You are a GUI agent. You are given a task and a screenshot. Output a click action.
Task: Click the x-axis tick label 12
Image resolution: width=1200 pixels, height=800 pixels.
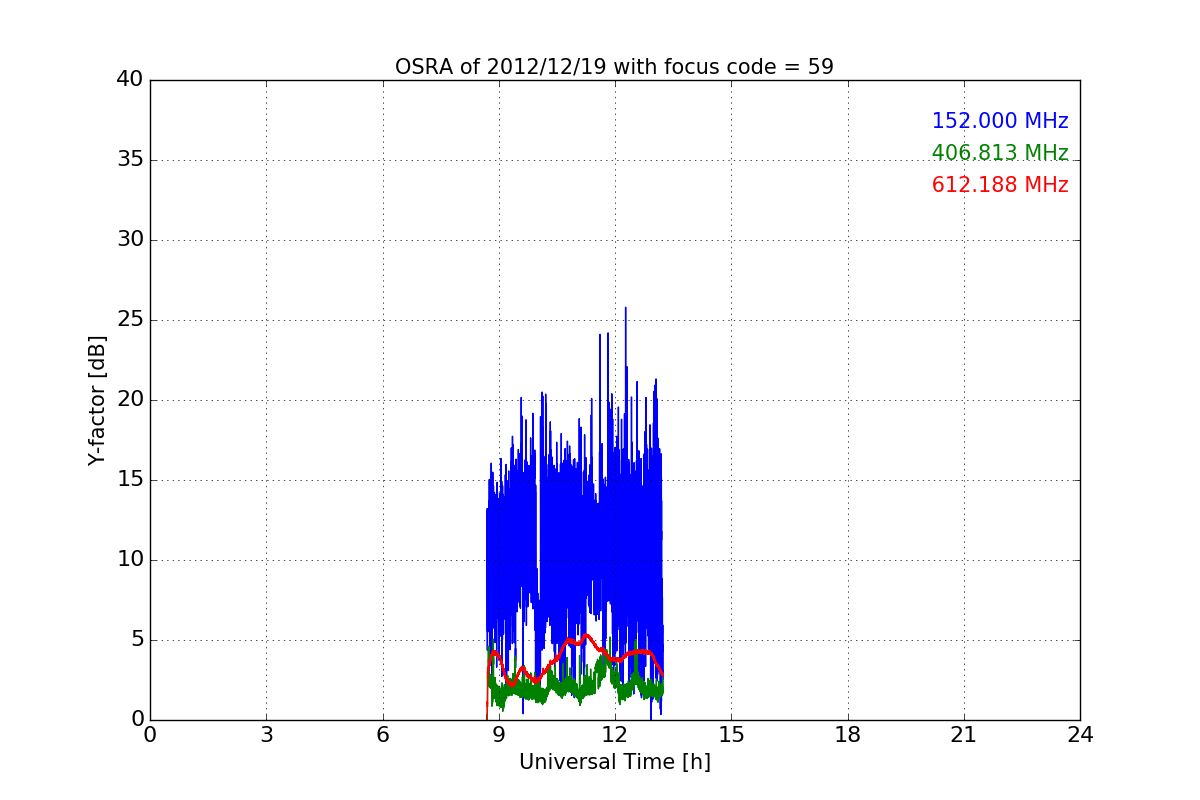tap(615, 735)
